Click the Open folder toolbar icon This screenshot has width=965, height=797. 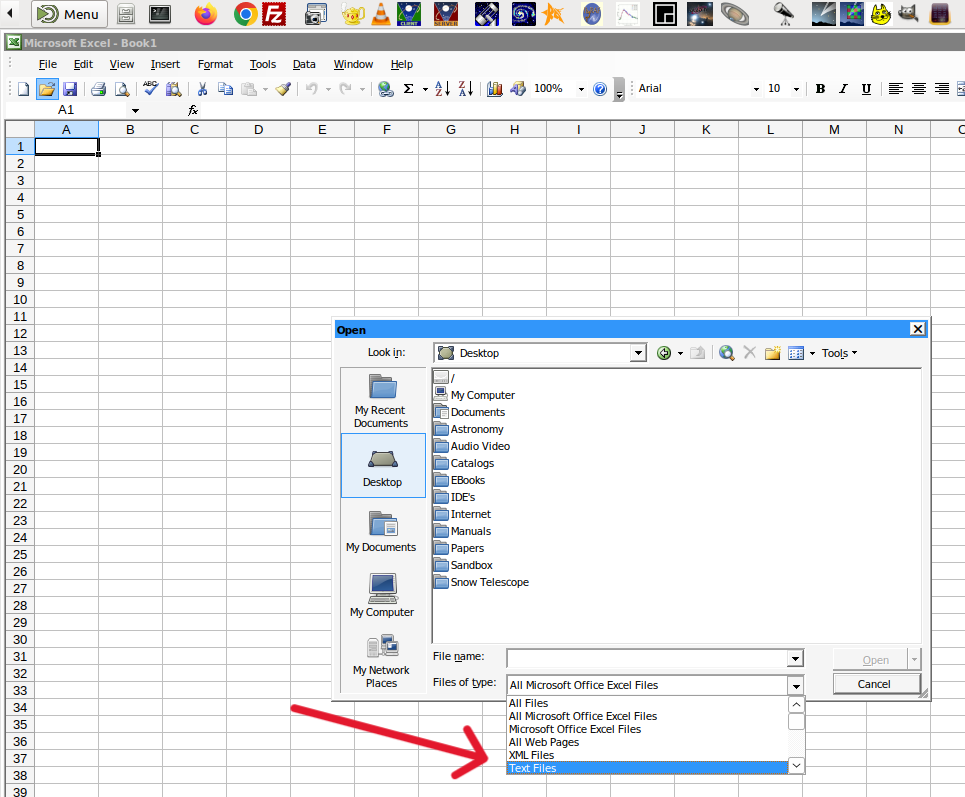pos(47,89)
